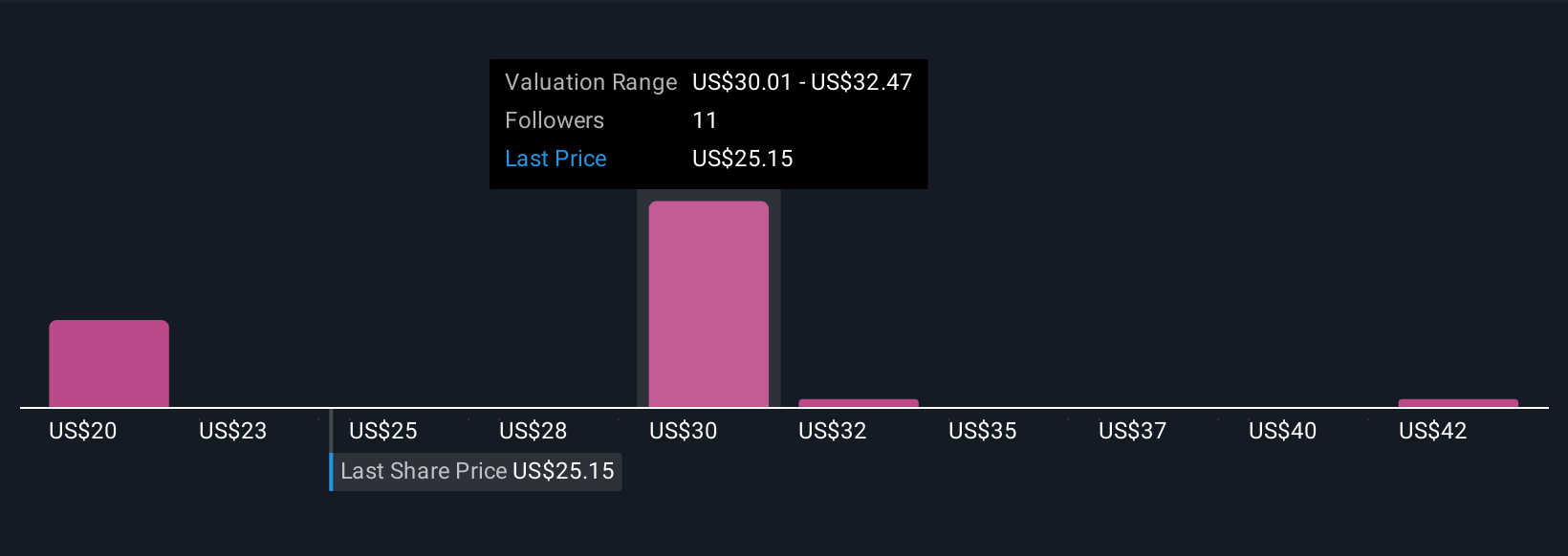
Task: Click the US$37 axis label
Action: click(x=1133, y=431)
